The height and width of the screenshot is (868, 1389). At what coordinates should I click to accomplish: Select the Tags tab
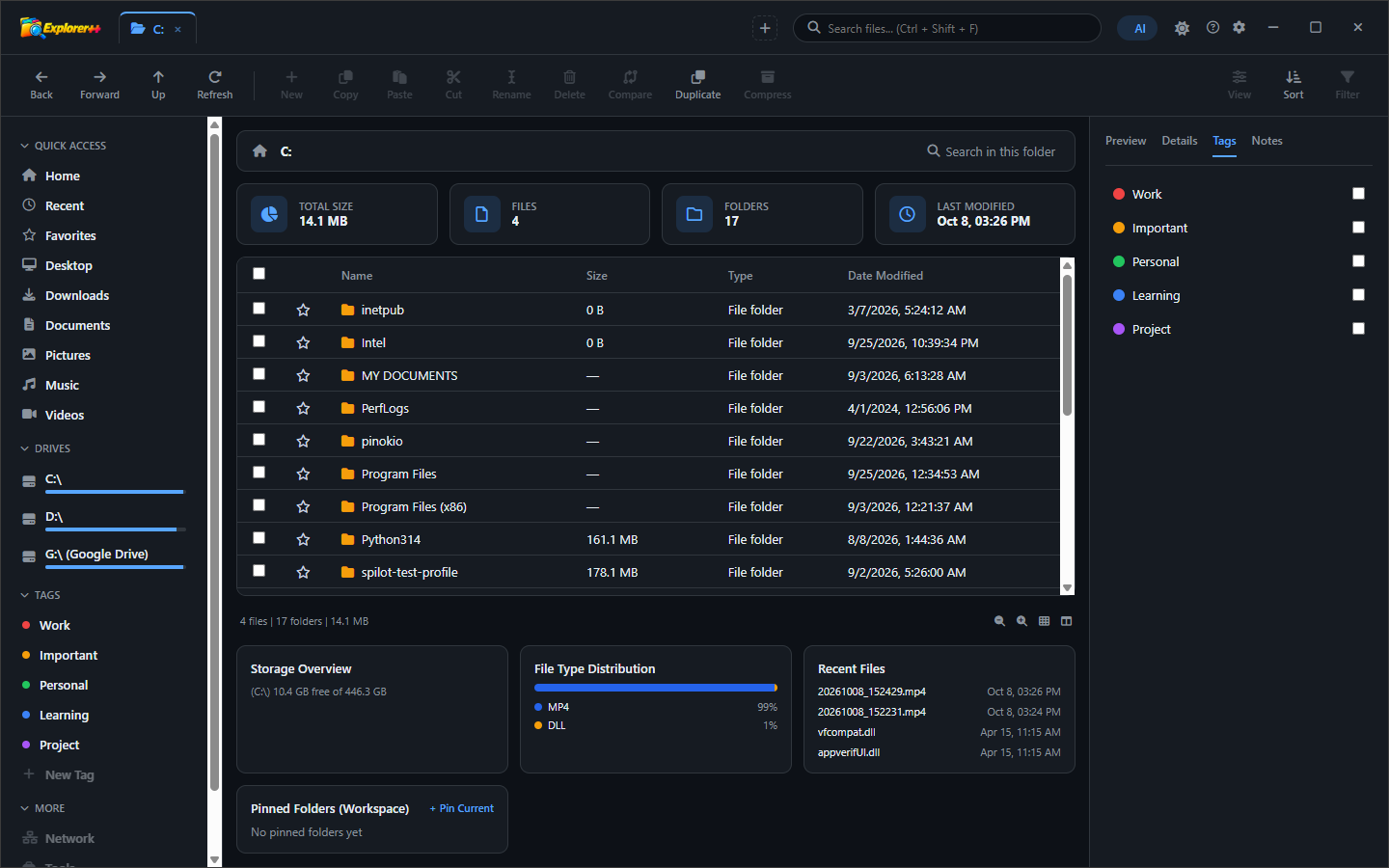[x=1224, y=141]
